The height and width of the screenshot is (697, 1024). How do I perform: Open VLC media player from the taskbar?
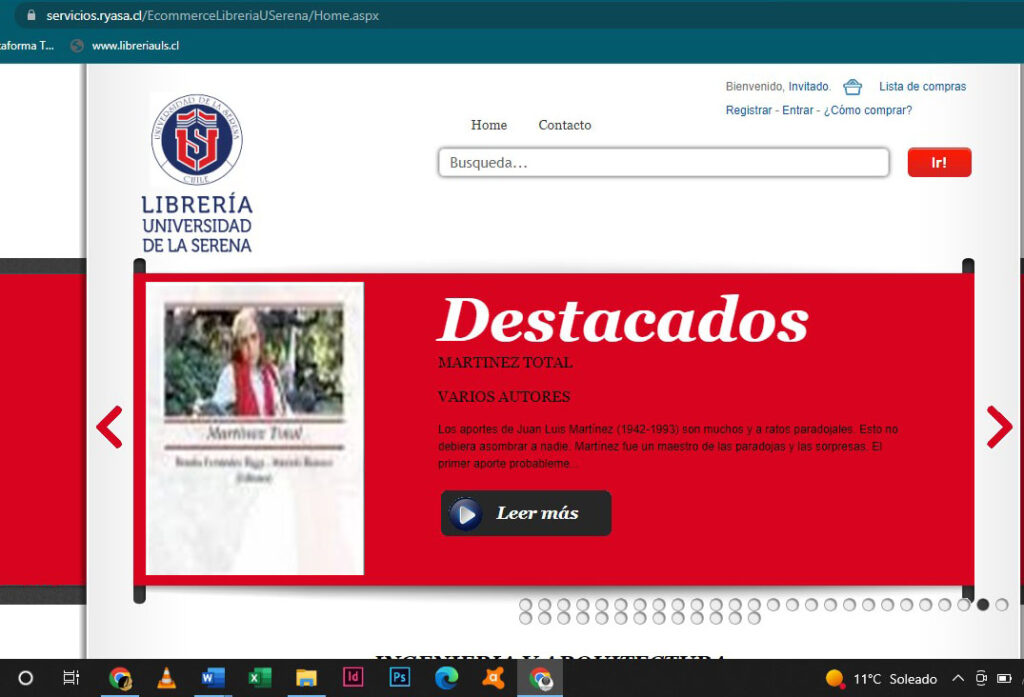point(165,678)
